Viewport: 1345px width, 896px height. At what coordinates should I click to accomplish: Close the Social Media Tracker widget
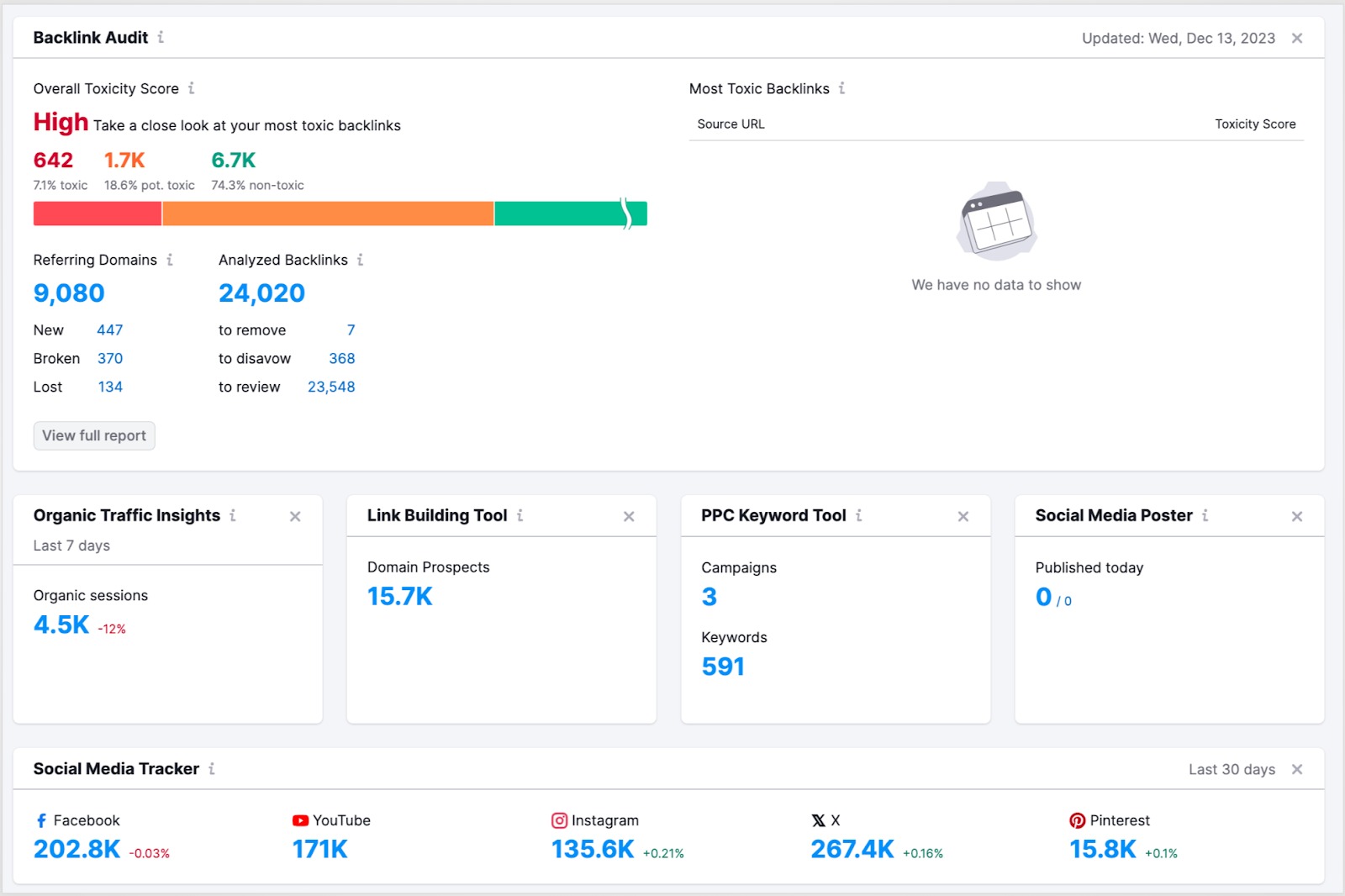point(1297,769)
